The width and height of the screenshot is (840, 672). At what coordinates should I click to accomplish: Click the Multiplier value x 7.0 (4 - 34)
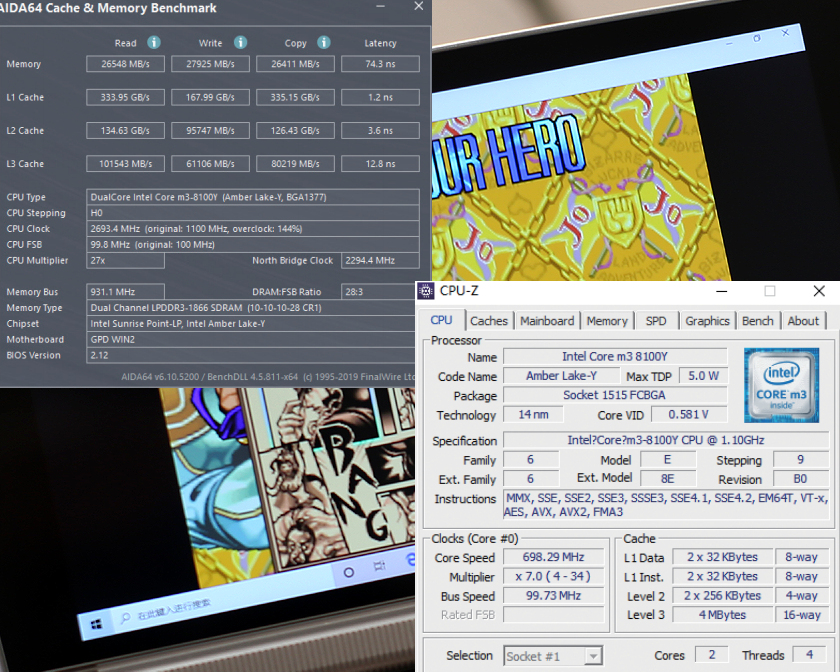coord(553,577)
